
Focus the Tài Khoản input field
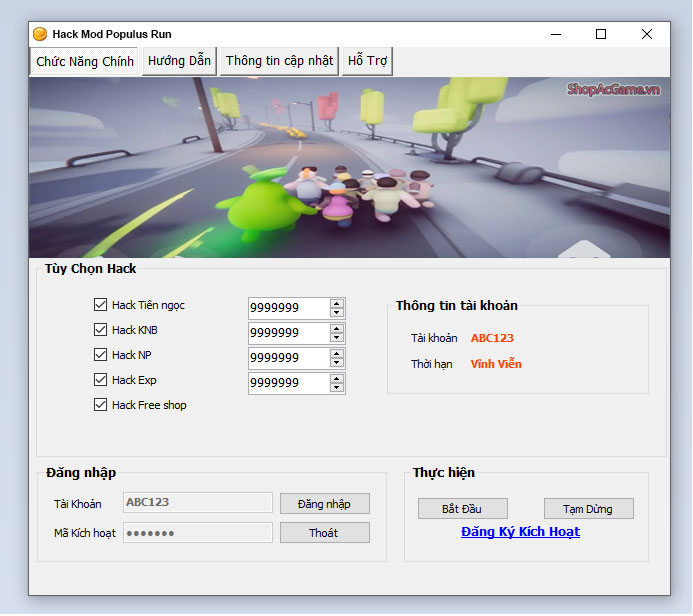(198, 502)
